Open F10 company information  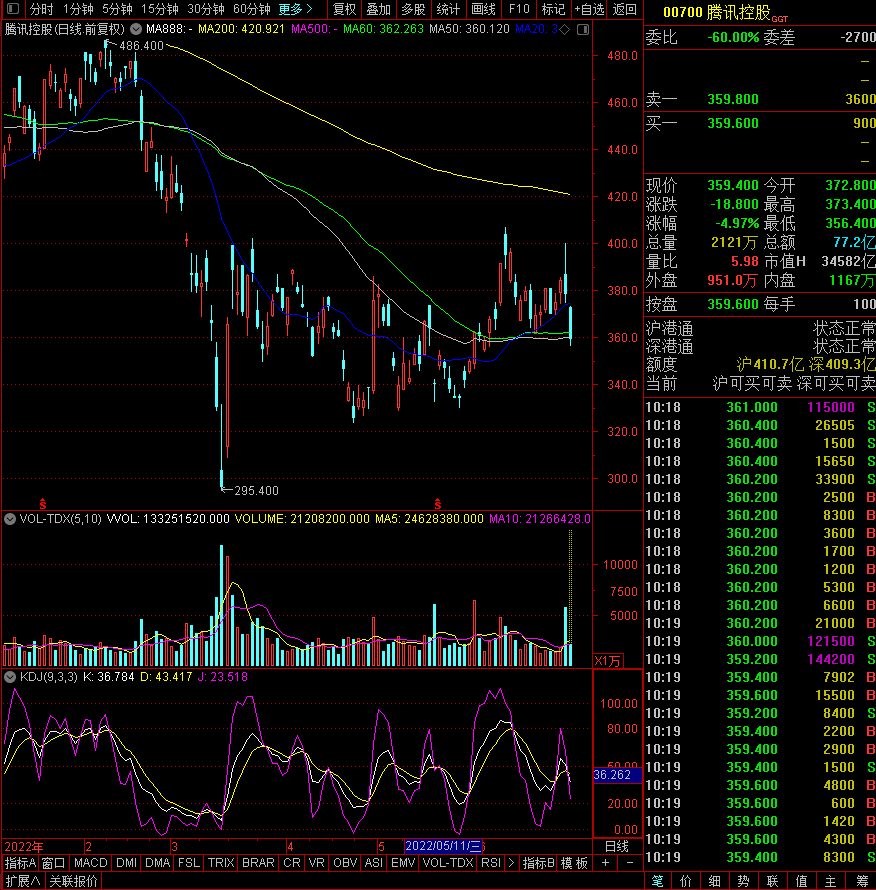(x=519, y=9)
